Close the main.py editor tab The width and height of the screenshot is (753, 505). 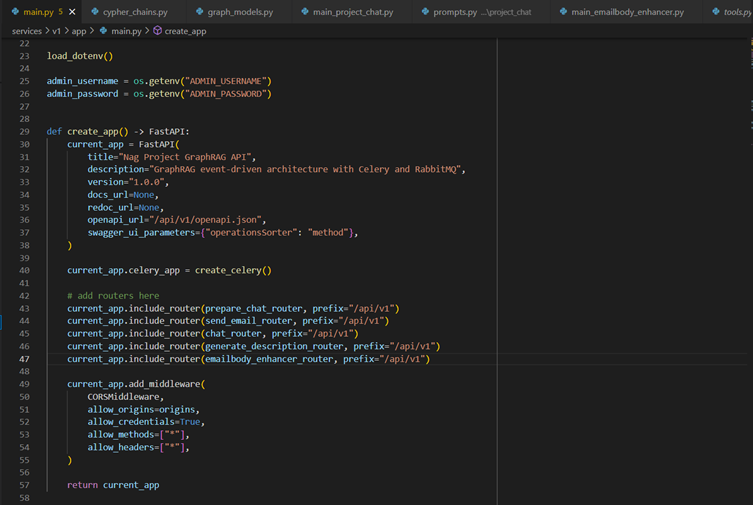(x=72, y=12)
